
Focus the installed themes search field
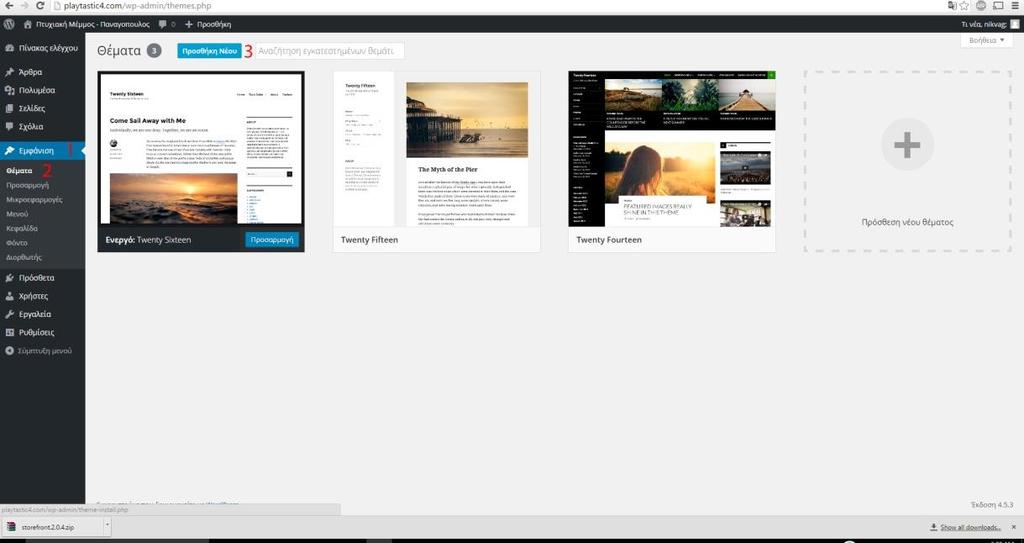(x=329, y=51)
